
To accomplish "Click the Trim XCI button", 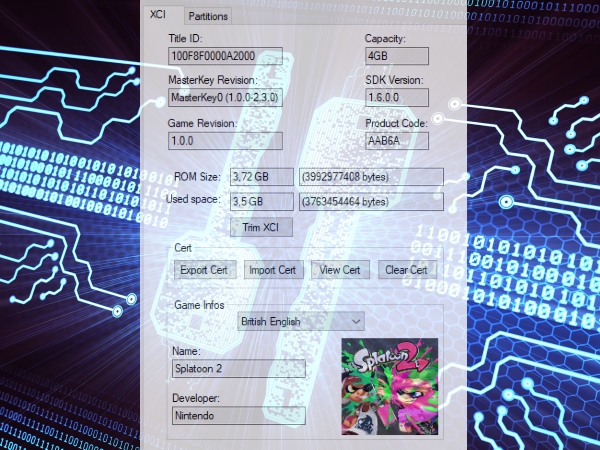I will (x=261, y=227).
